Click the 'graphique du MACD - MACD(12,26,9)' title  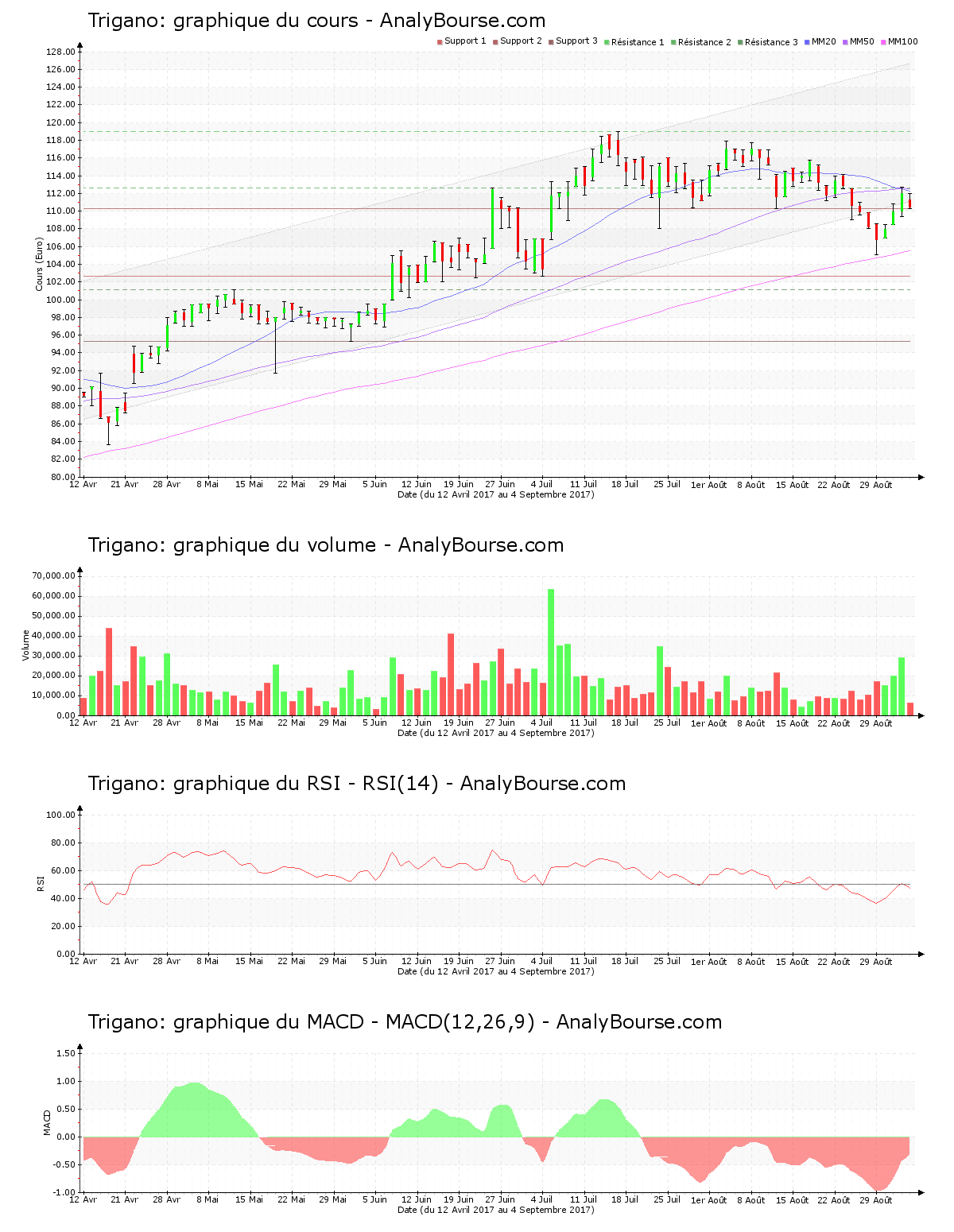click(355, 1022)
